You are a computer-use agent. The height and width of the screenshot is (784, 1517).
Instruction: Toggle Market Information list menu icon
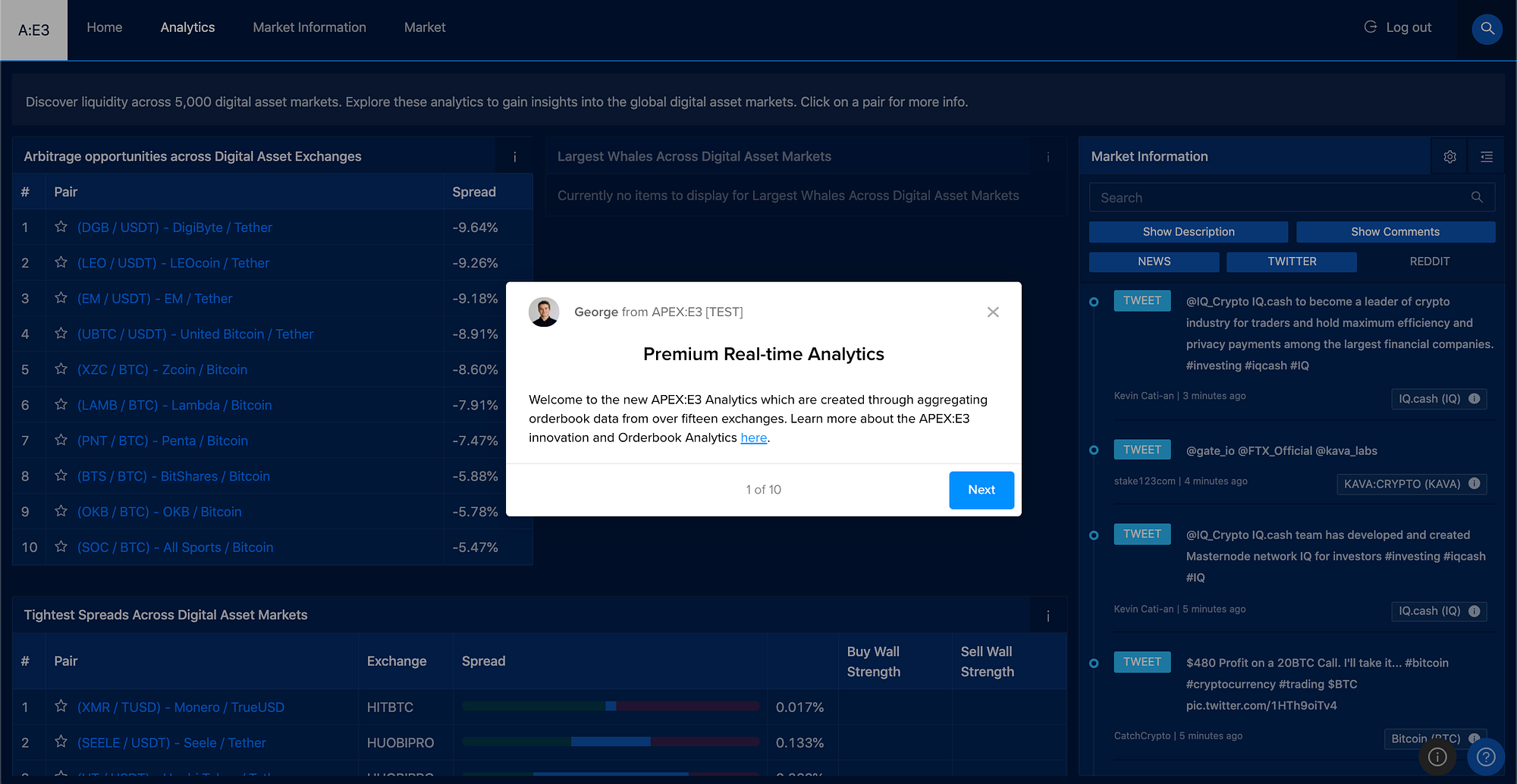click(1486, 156)
